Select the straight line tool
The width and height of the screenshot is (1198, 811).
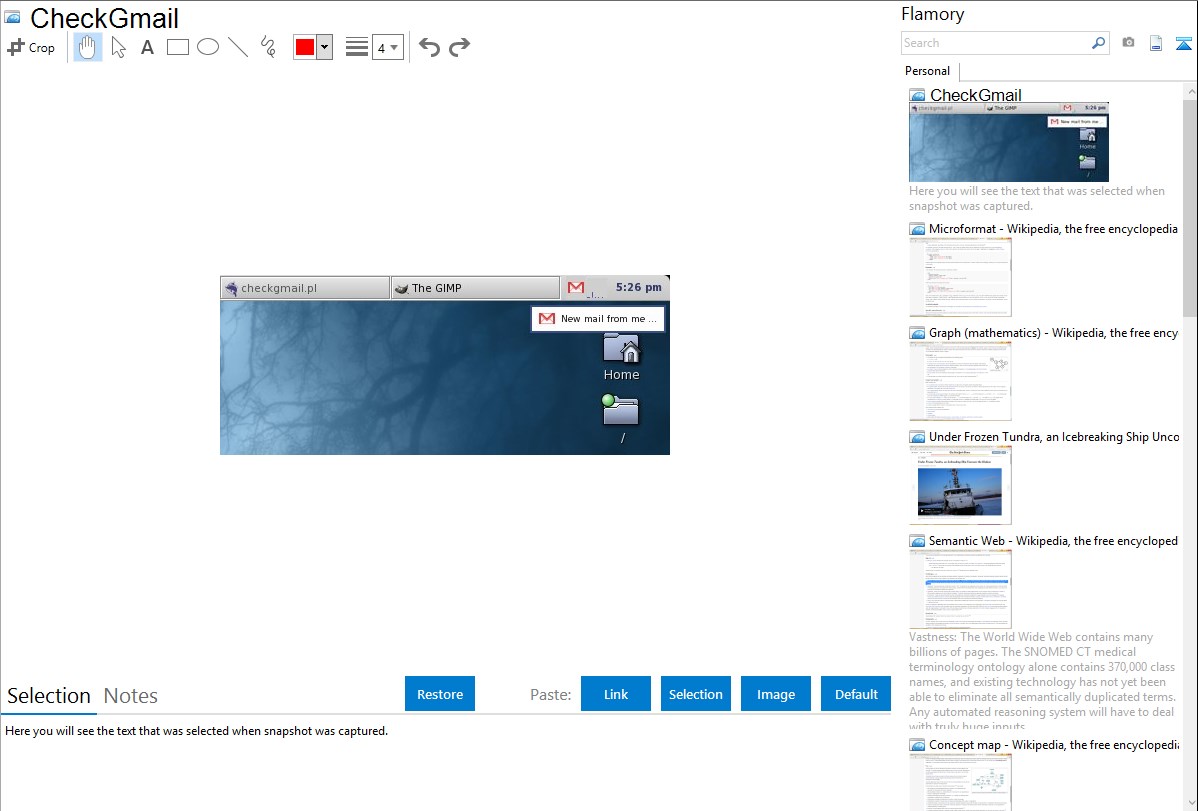pyautogui.click(x=238, y=47)
